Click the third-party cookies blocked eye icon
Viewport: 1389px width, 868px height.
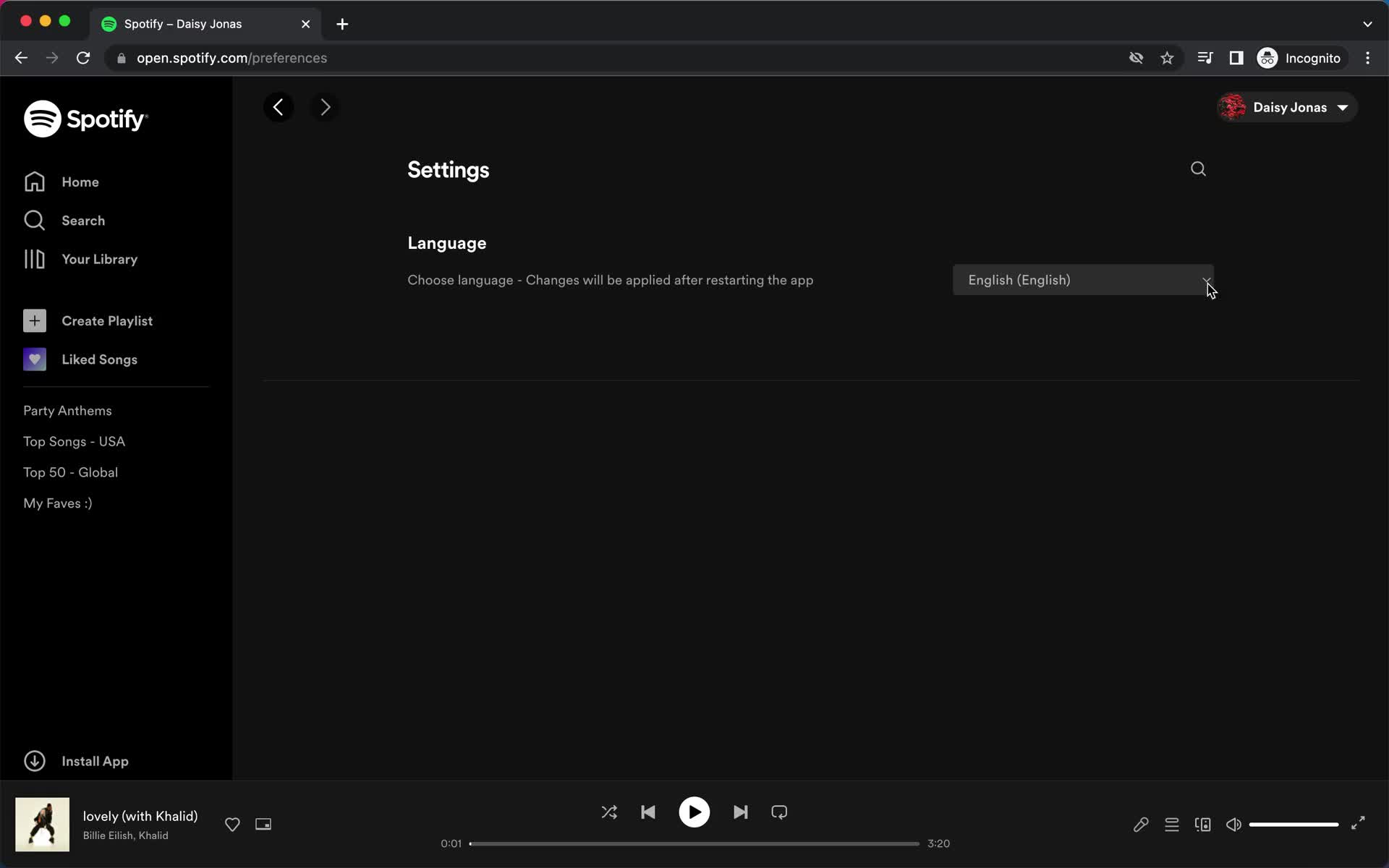[1136, 58]
